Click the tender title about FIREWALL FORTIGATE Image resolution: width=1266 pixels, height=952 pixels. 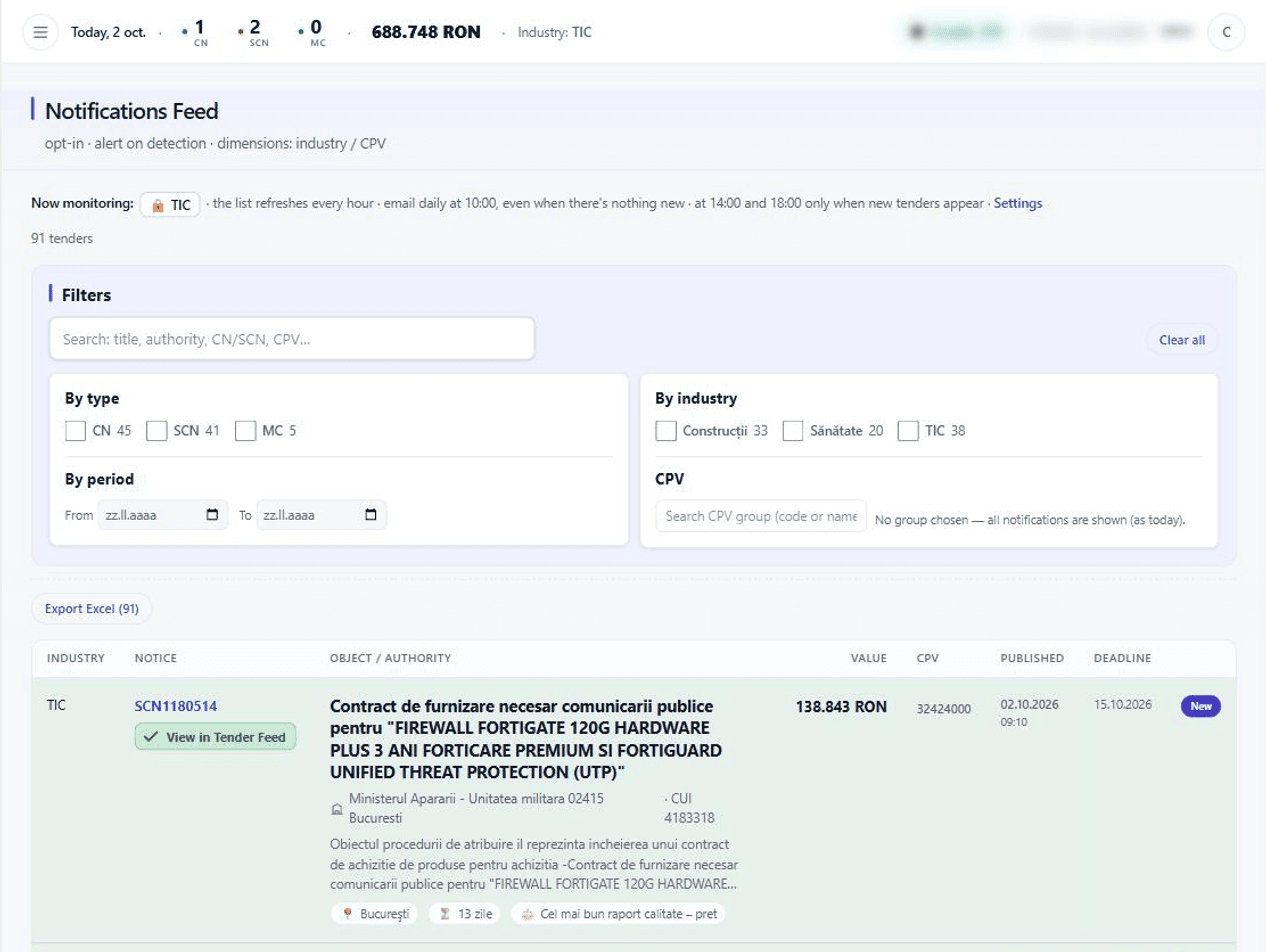pyautogui.click(x=526, y=739)
